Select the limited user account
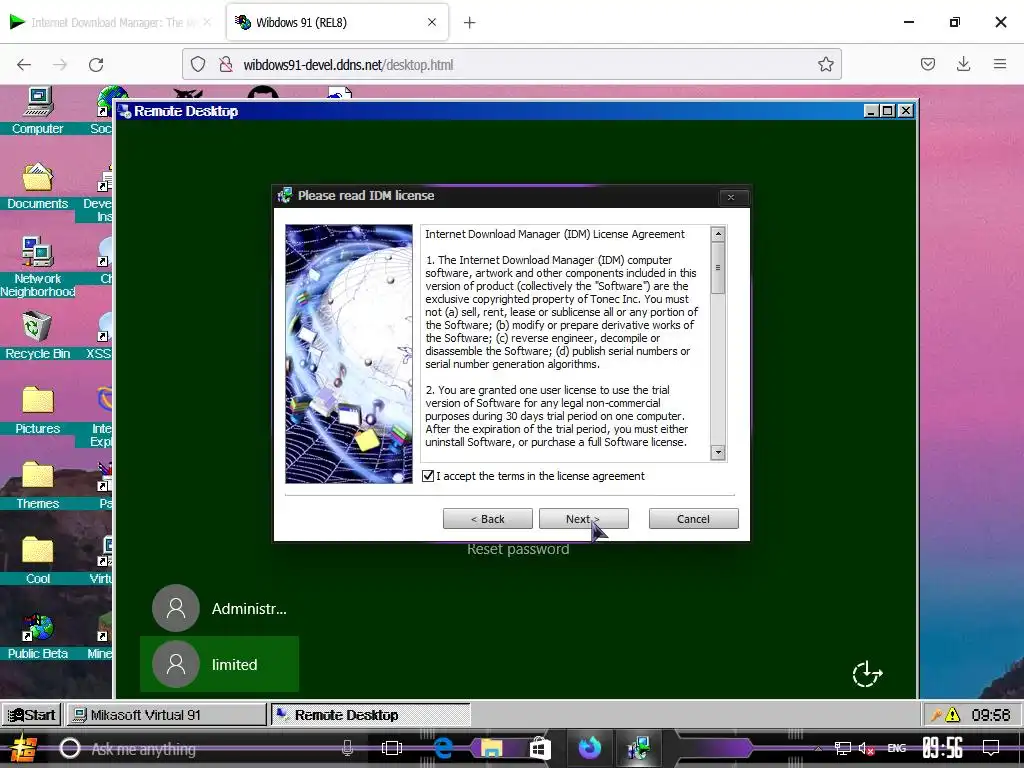1024x768 pixels. pos(219,664)
